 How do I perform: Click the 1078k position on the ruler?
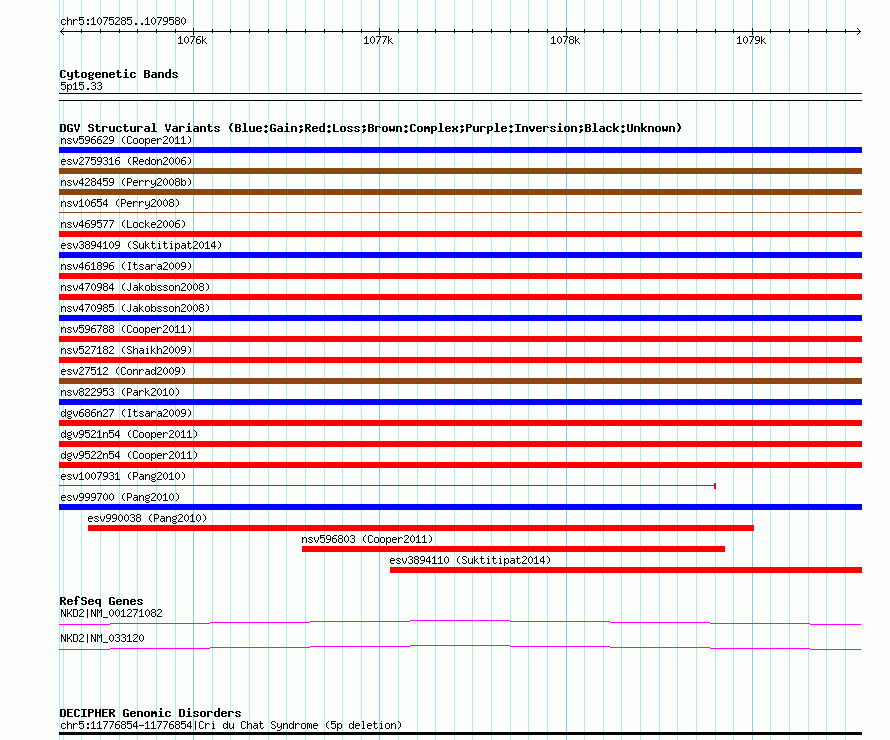point(565,41)
